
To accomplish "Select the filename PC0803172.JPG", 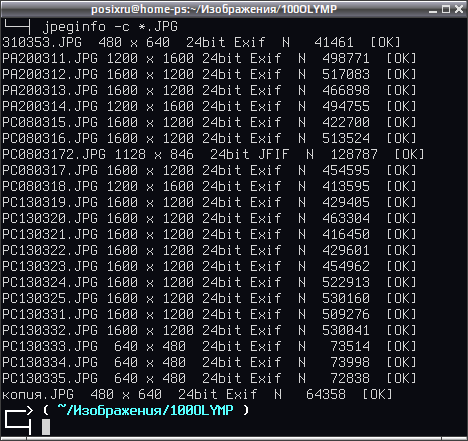I will (x=54, y=154).
